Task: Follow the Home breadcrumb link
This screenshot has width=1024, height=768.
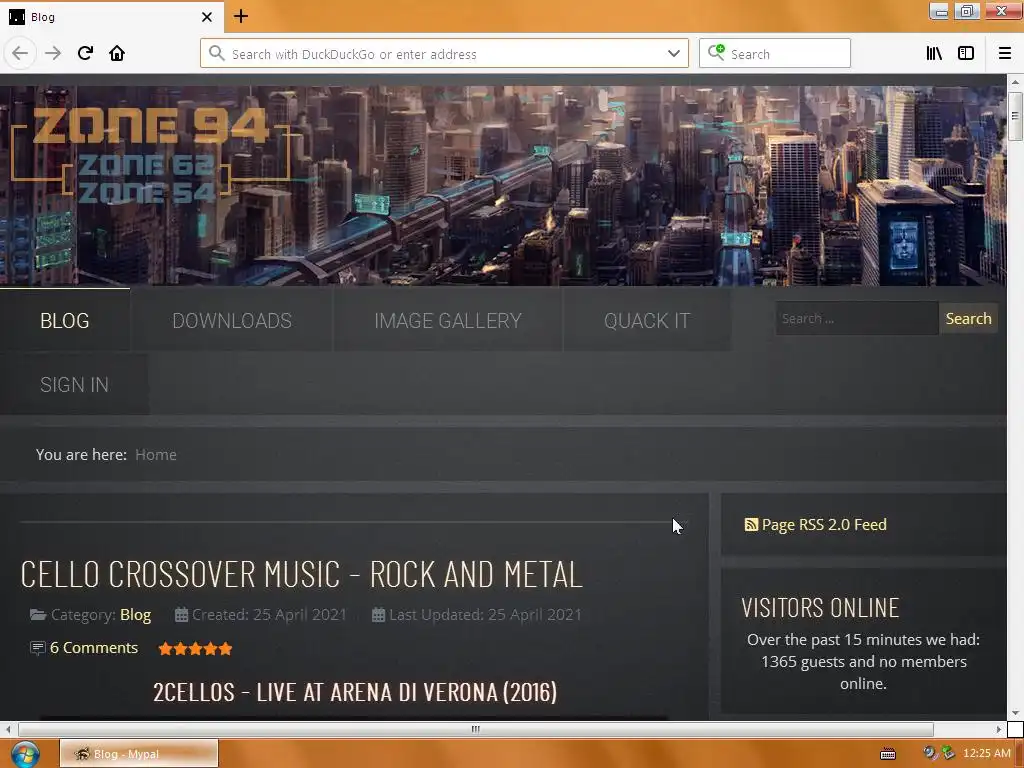Action: tap(155, 455)
